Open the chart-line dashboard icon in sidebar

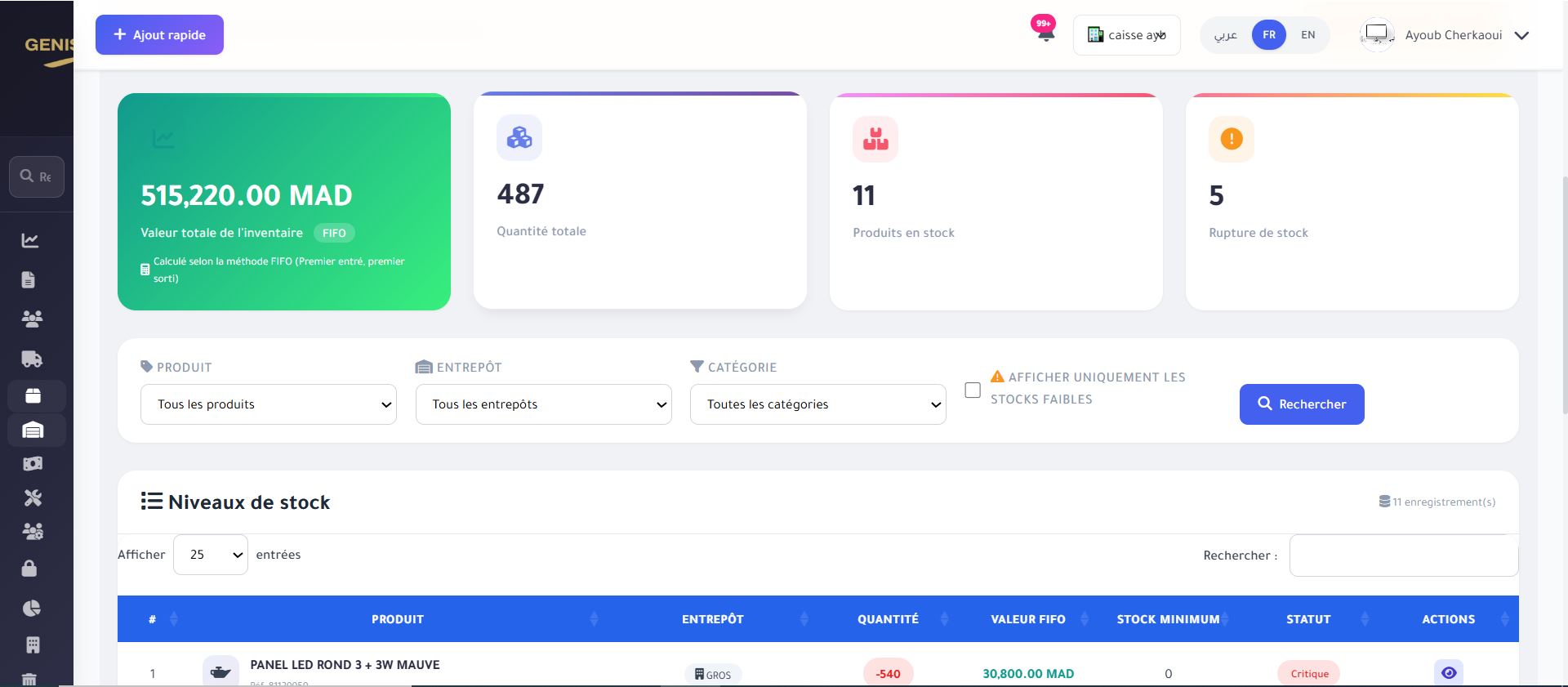[x=30, y=240]
